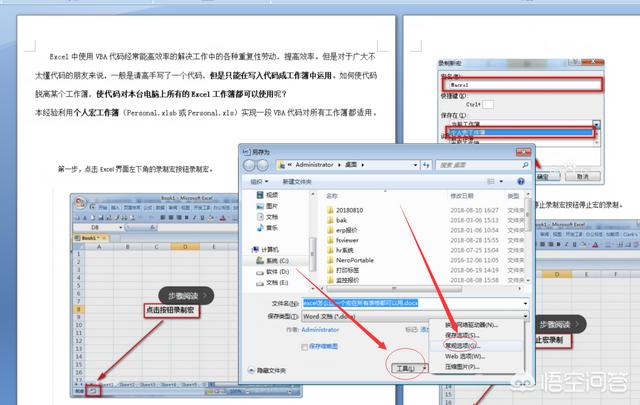Choose 保存选项(S)... menu item
The height and width of the screenshot is (405, 640).
[x=462, y=335]
